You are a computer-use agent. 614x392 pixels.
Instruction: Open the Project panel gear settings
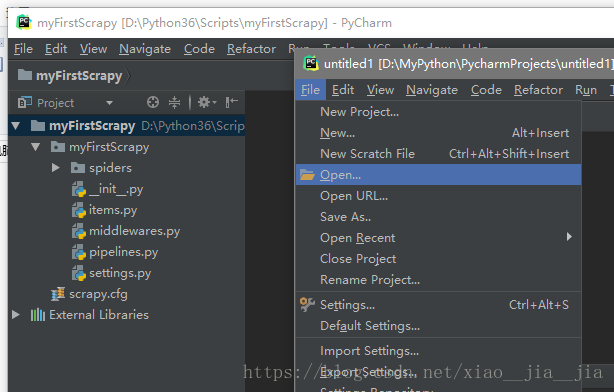[207, 103]
